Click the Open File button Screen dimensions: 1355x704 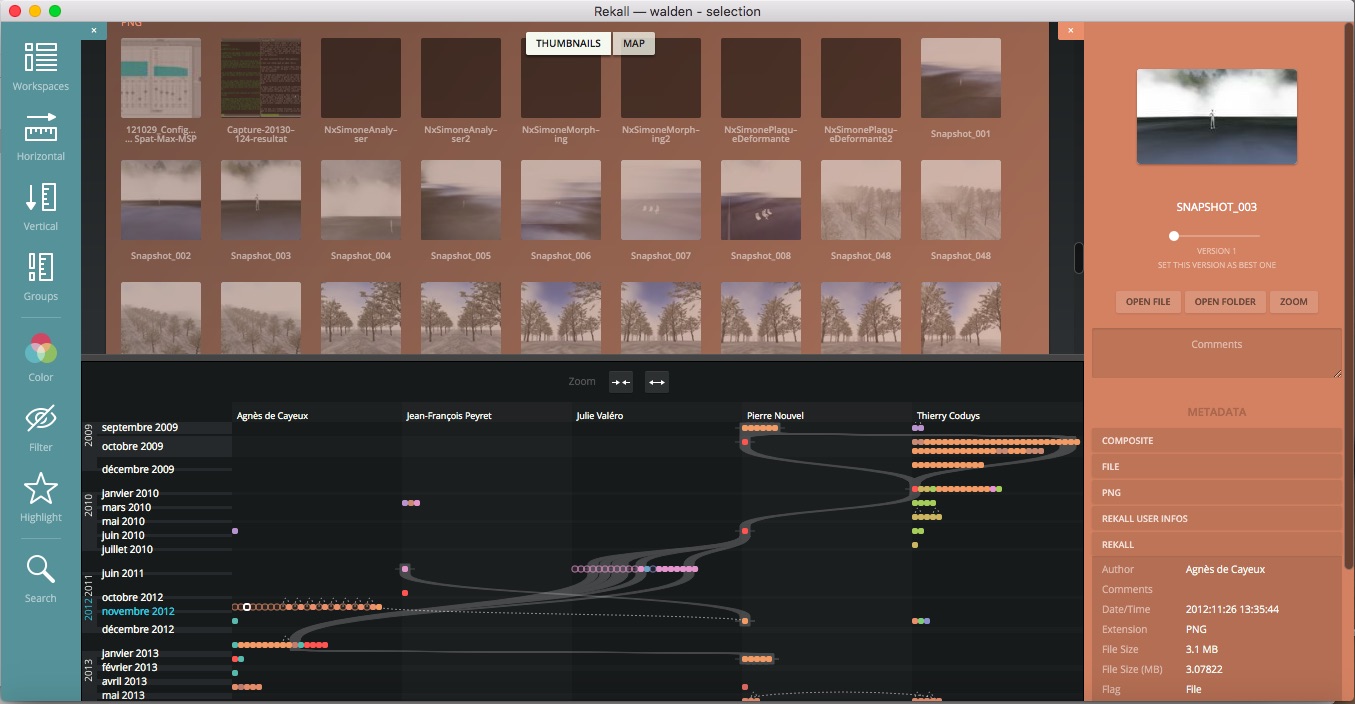[x=1148, y=301]
